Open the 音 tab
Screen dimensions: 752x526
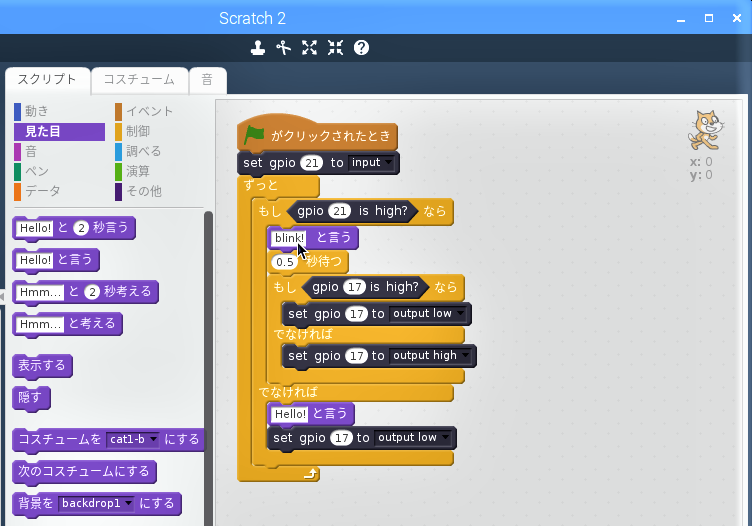click(x=207, y=80)
